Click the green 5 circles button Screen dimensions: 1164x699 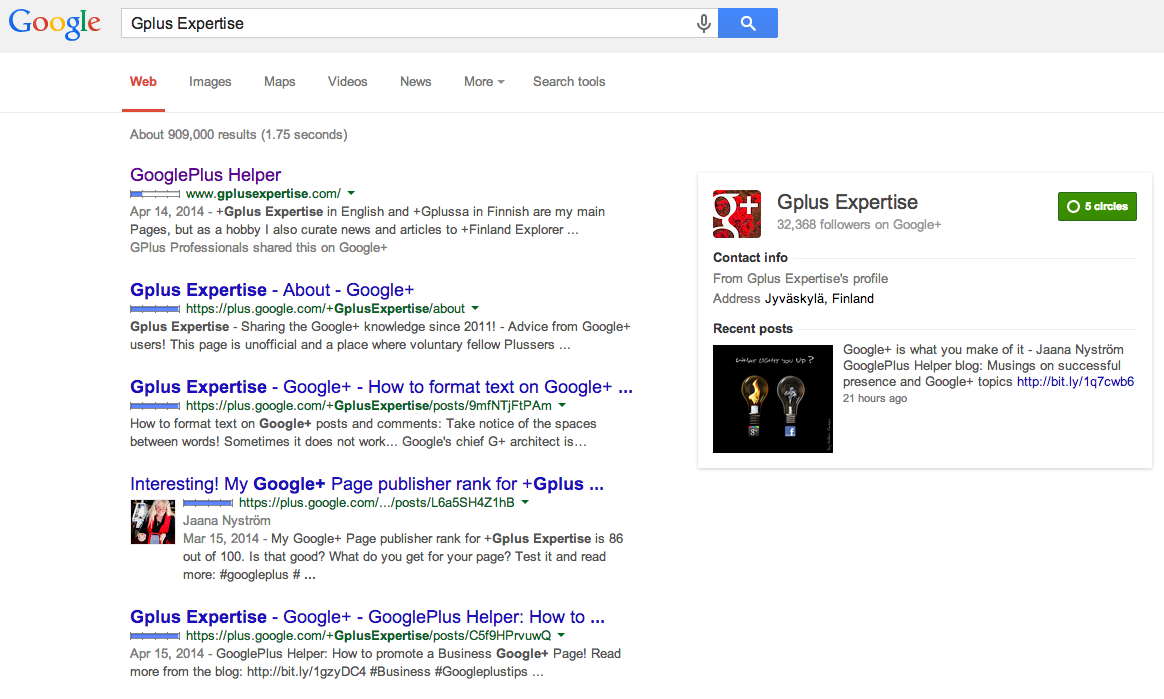coord(1097,206)
